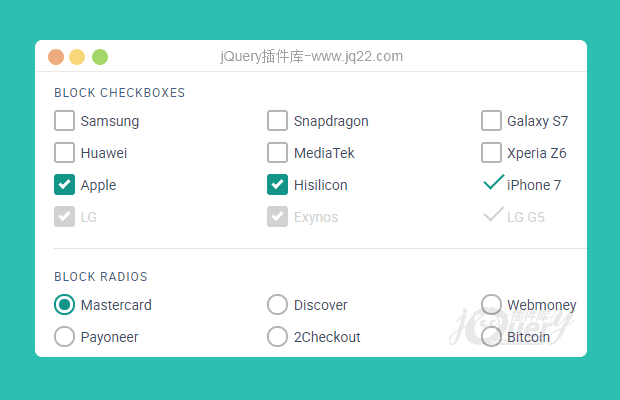Select the Bitcoin radio button
The width and height of the screenshot is (620, 400).
(x=491, y=337)
